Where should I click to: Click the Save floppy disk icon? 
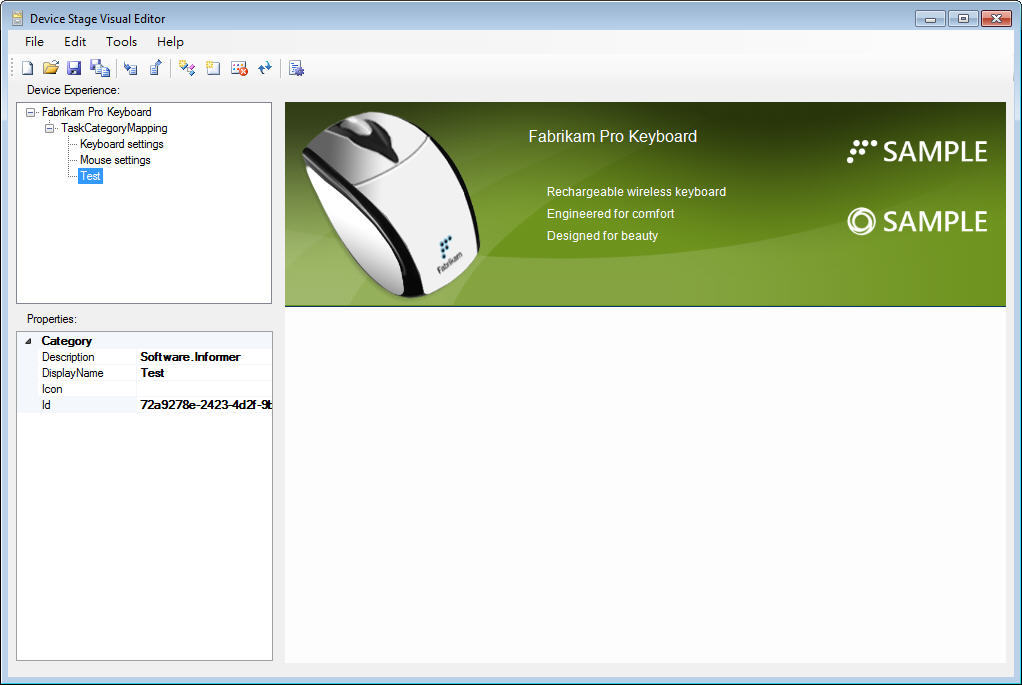coord(74,68)
